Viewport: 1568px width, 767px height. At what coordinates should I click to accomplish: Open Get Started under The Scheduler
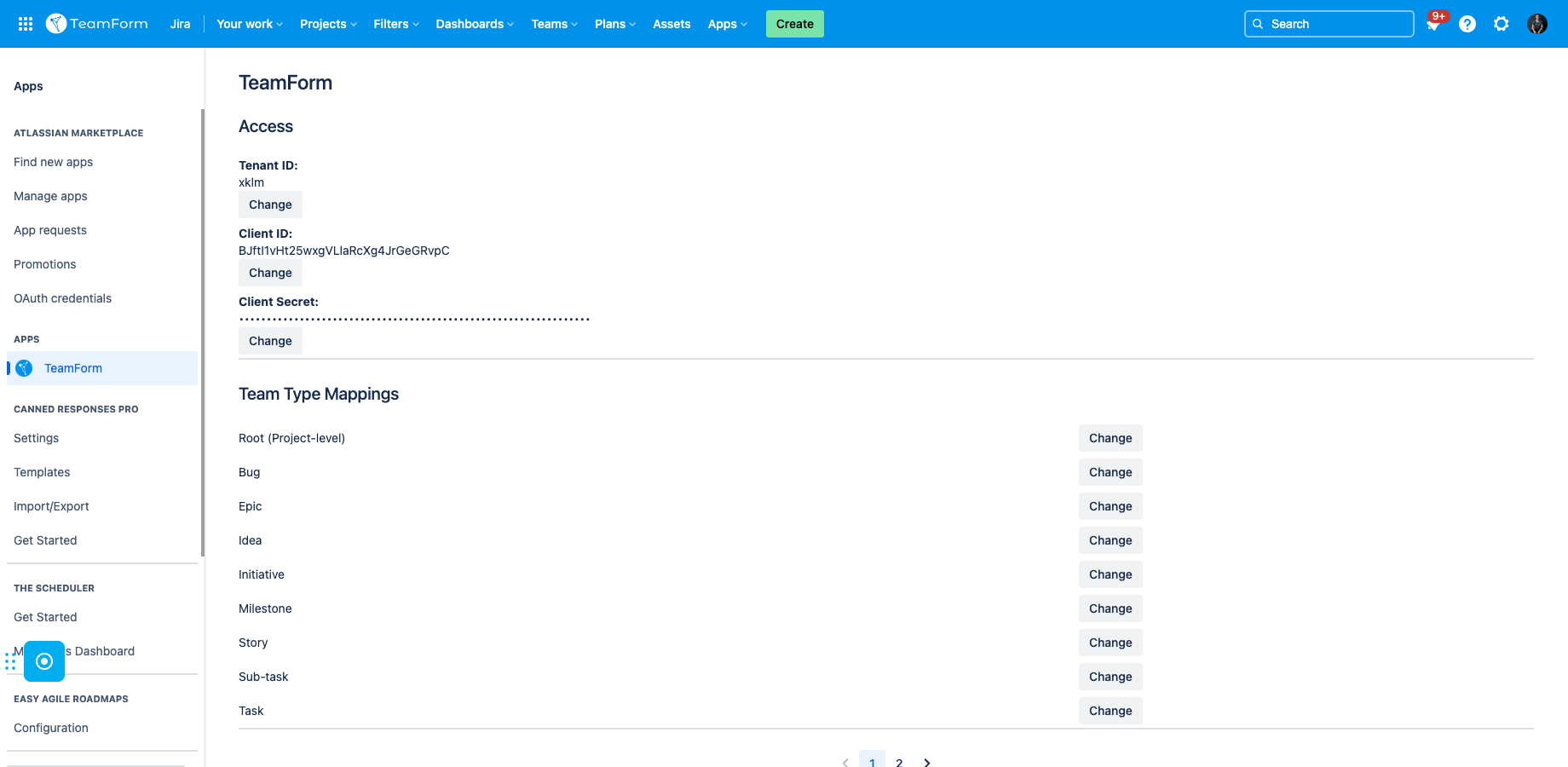(45, 617)
